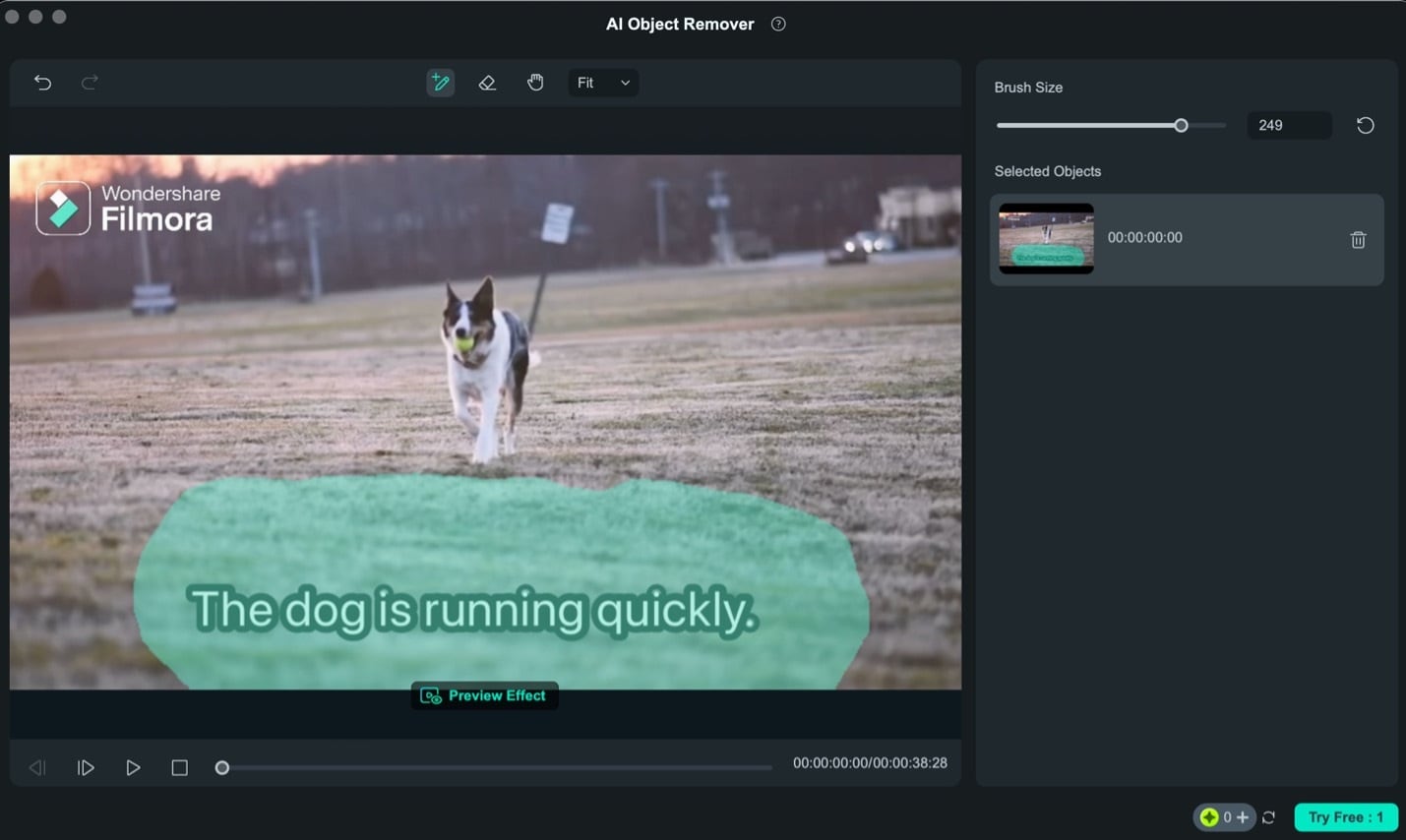This screenshot has width=1406, height=840.
Task: Open the Fit zoom dropdown
Action: (603, 83)
